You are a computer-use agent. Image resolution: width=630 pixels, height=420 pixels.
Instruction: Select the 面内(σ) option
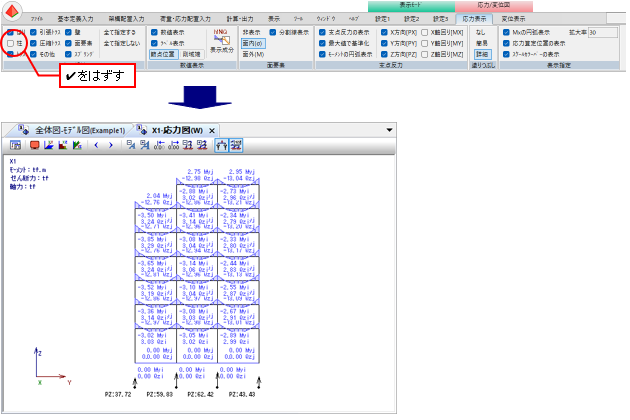[x=252, y=44]
